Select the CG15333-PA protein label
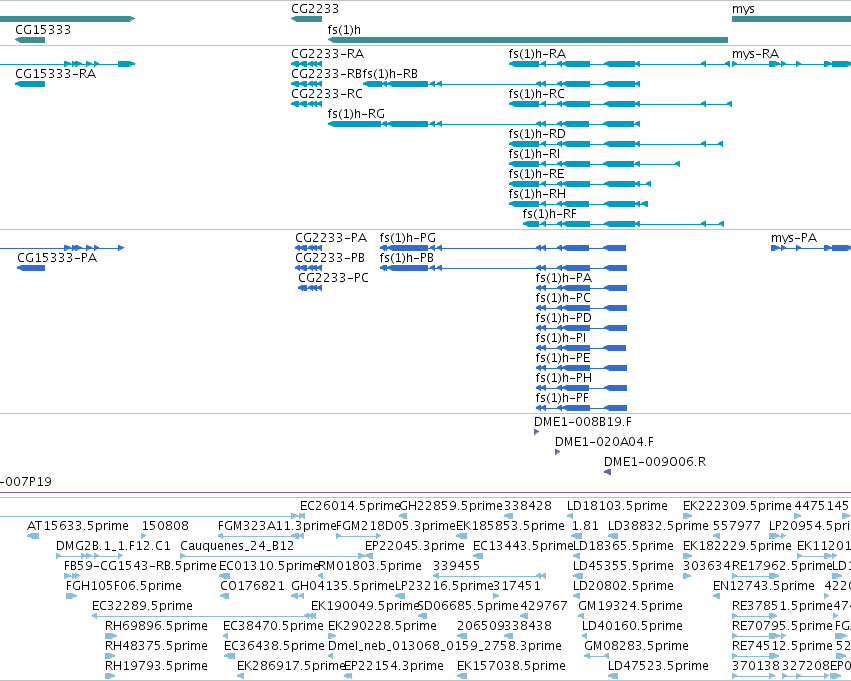The height and width of the screenshot is (681, 851). (x=57, y=258)
